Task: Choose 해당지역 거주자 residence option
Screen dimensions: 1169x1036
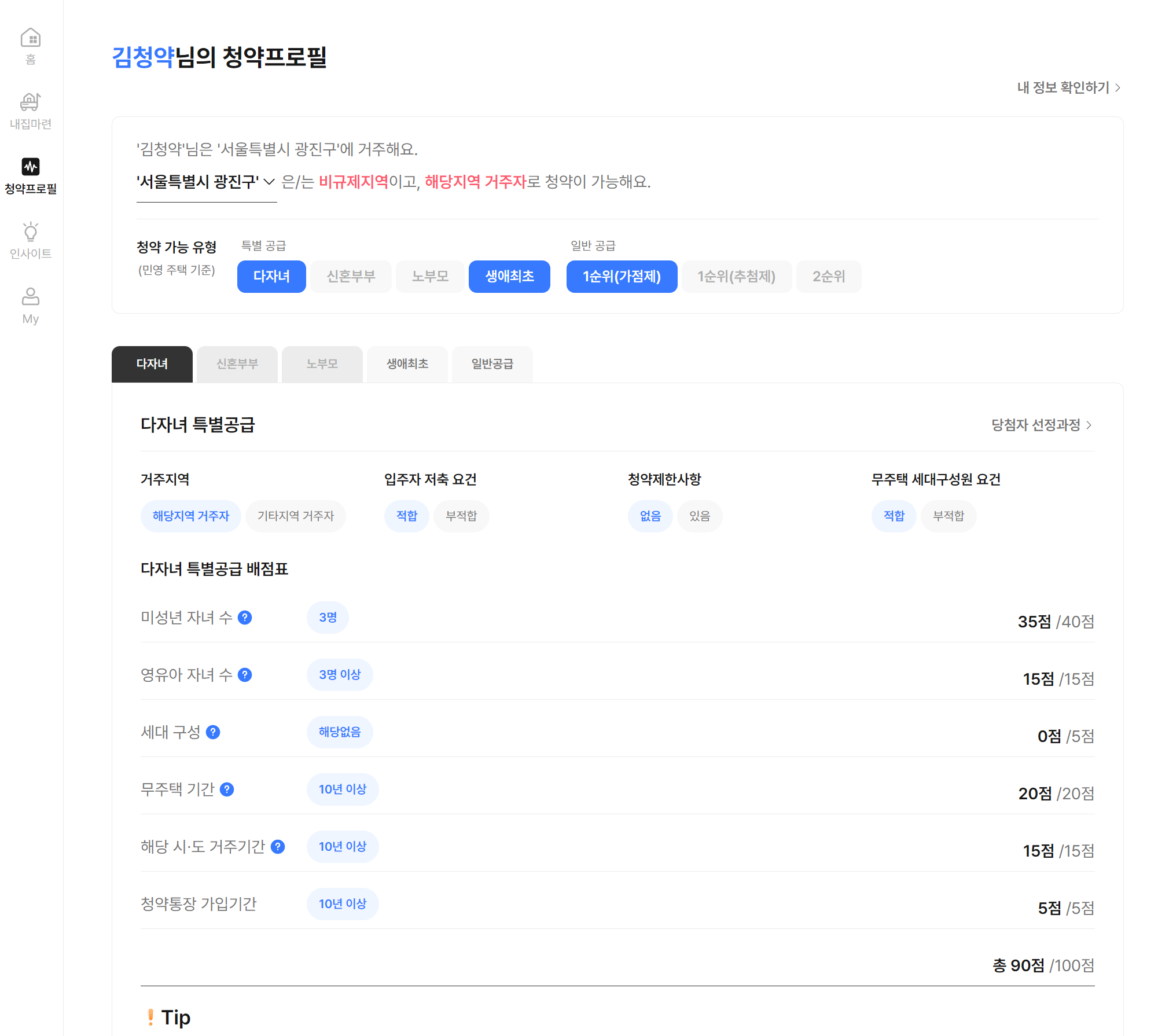Action: pyautogui.click(x=191, y=516)
